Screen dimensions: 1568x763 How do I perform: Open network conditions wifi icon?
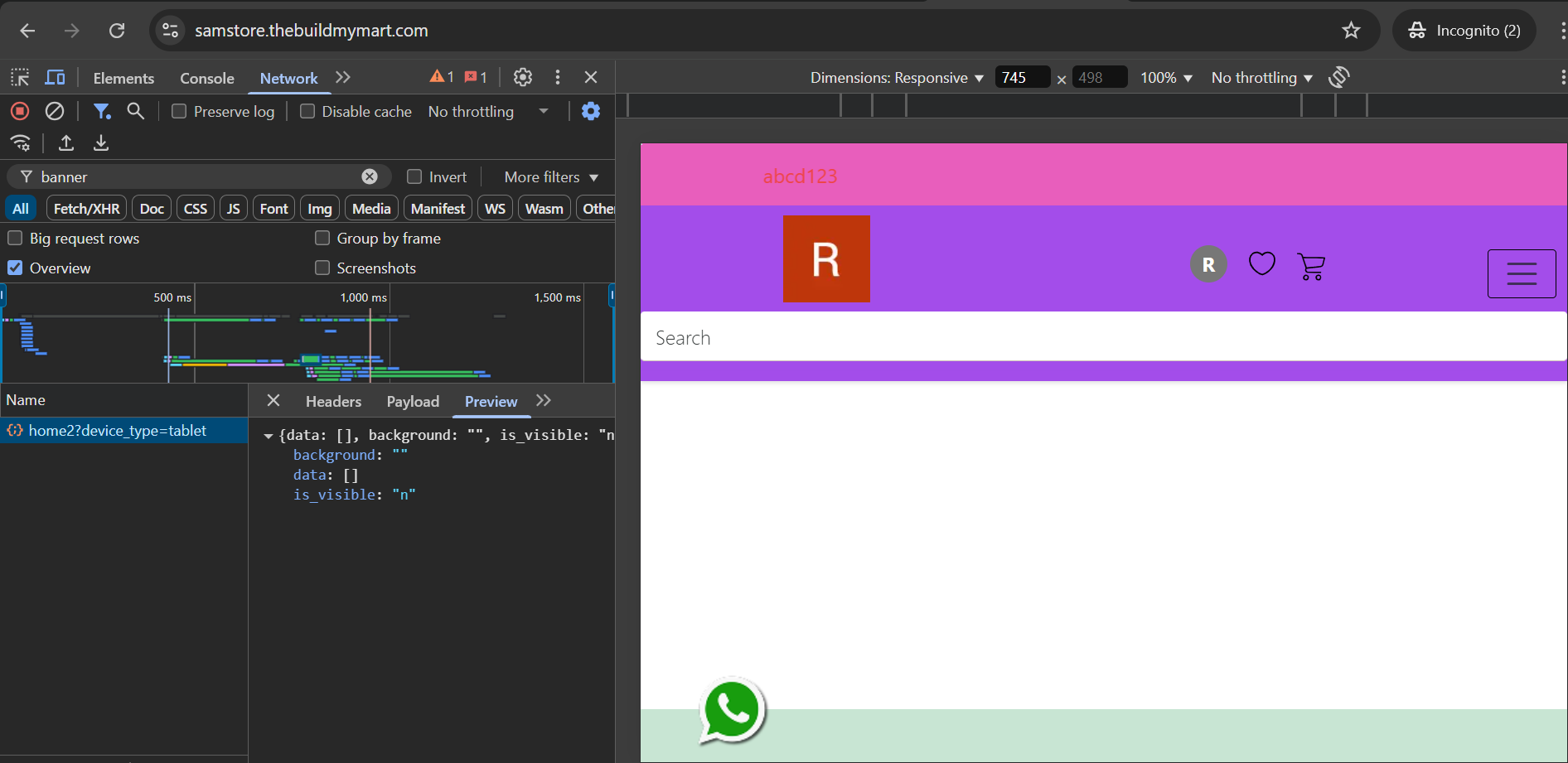click(x=21, y=143)
